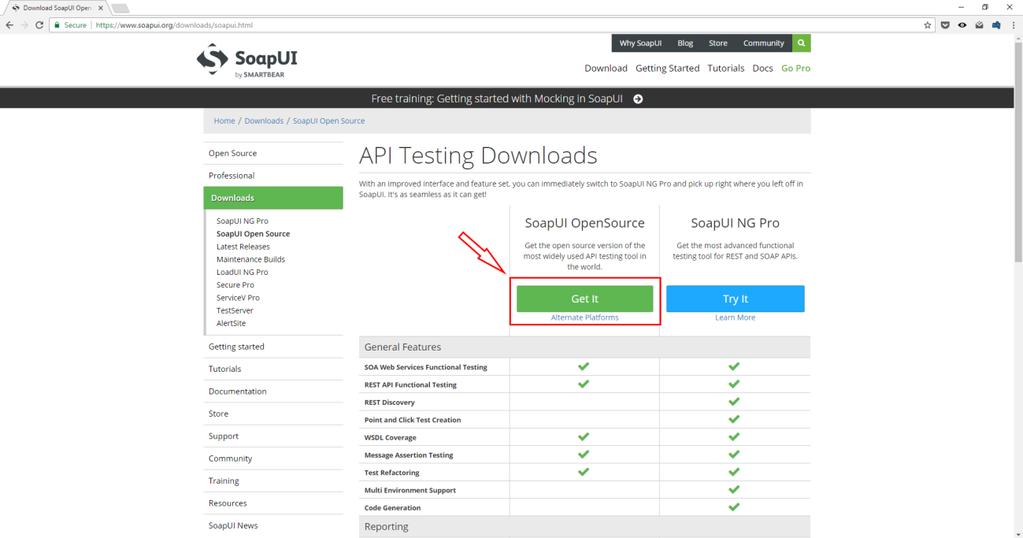Open Docs in main navigation
1023x538 pixels.
(x=762, y=68)
